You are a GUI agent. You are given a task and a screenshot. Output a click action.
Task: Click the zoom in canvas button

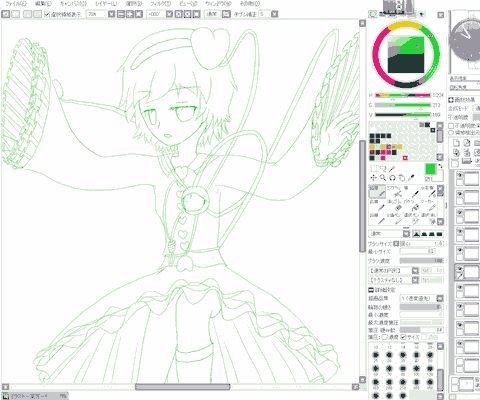[130, 14]
